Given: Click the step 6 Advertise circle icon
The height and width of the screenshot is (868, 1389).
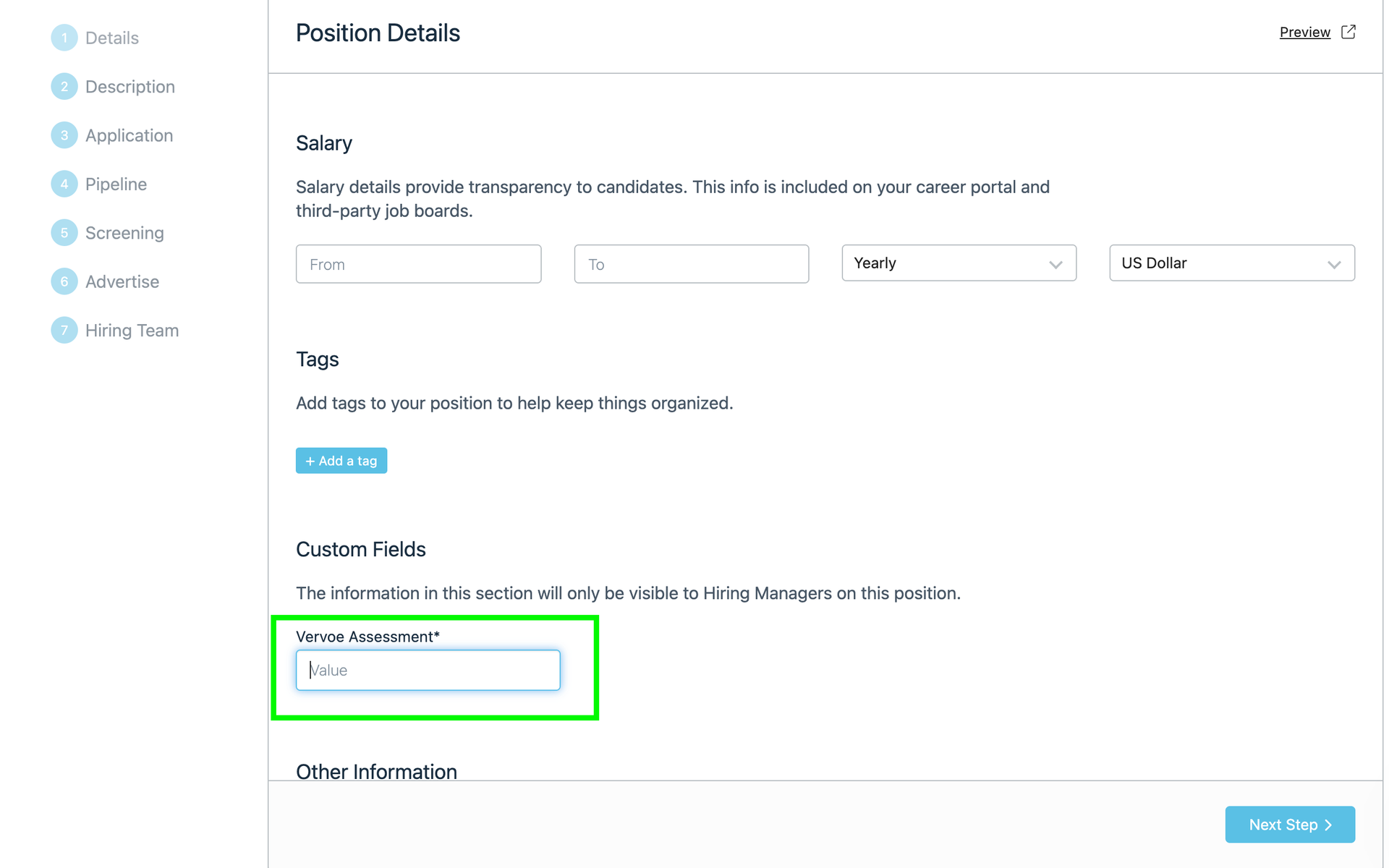Looking at the screenshot, I should [64, 281].
